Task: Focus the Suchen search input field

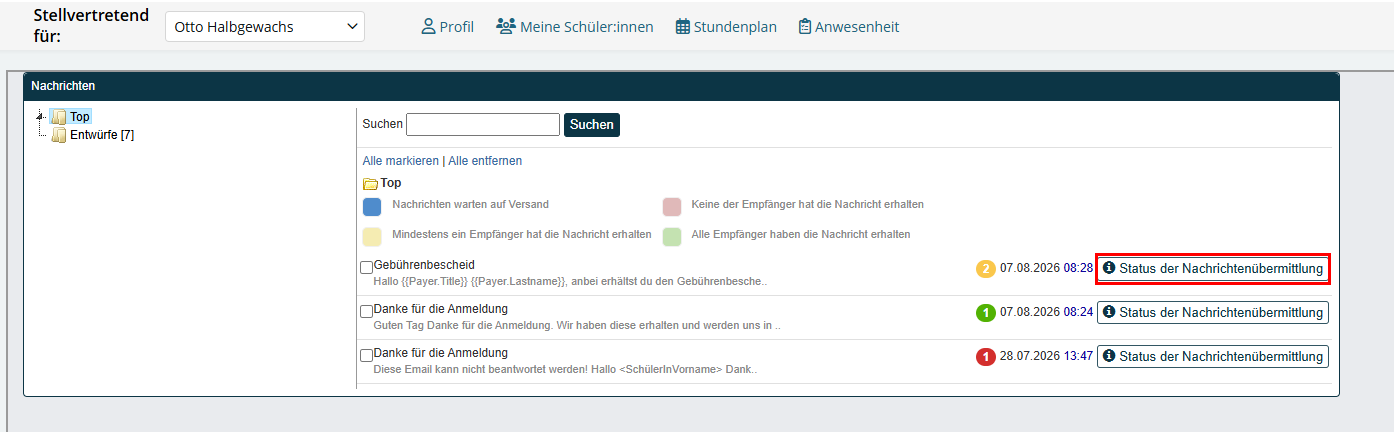Action: point(483,124)
